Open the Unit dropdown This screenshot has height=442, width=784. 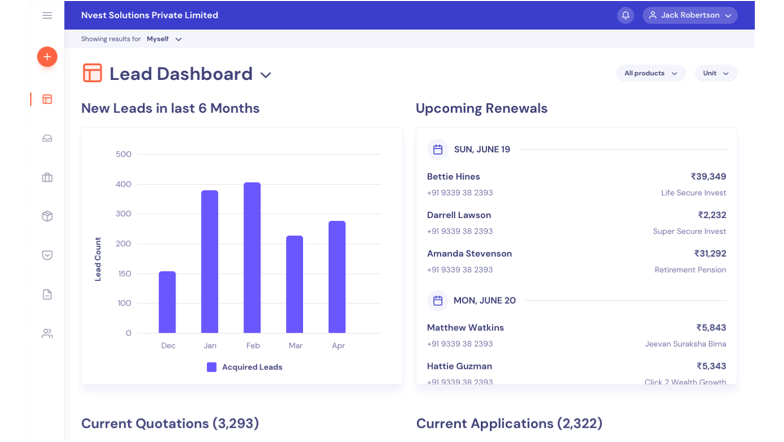[715, 73]
